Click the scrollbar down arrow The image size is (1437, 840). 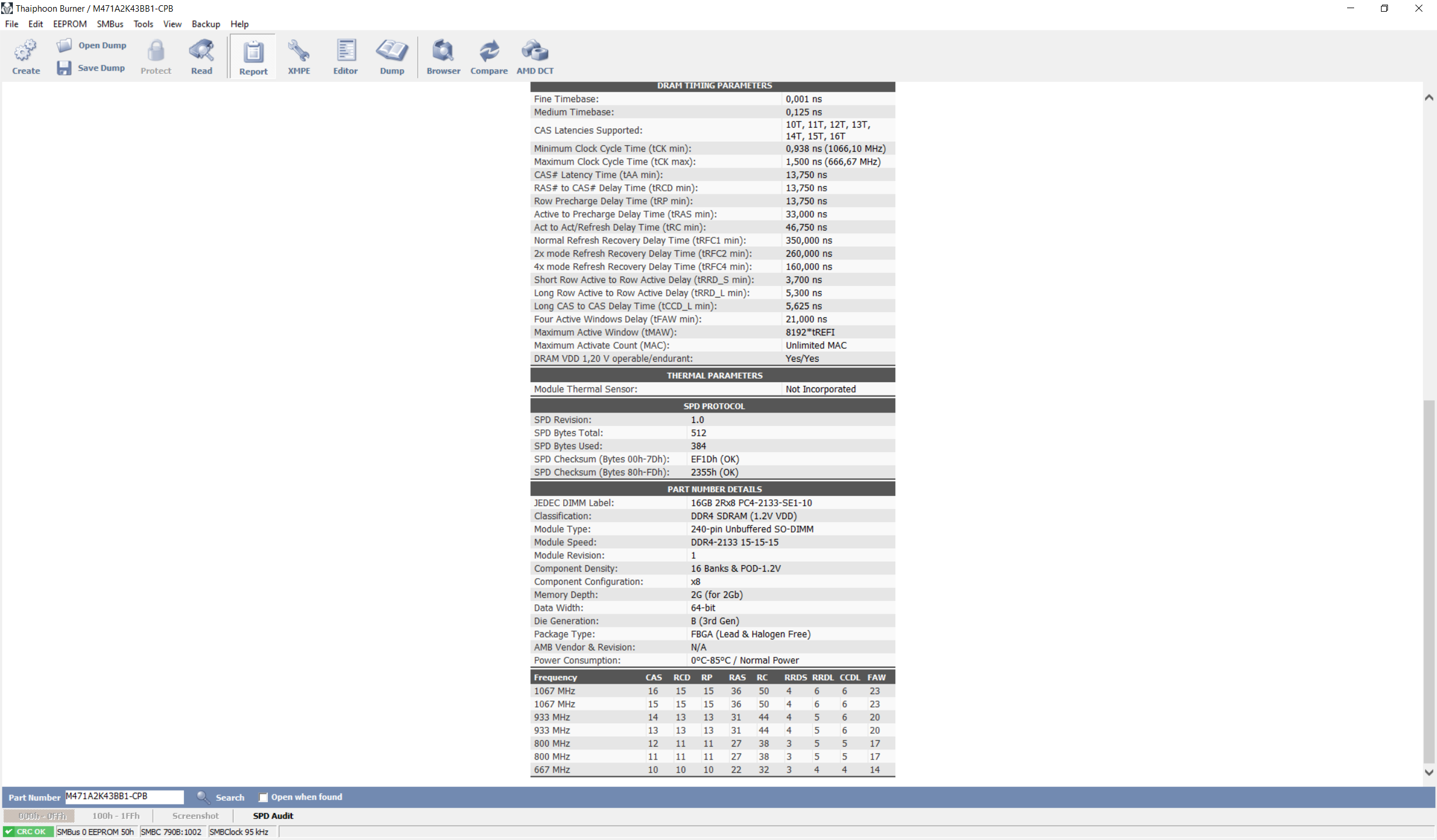[1429, 772]
